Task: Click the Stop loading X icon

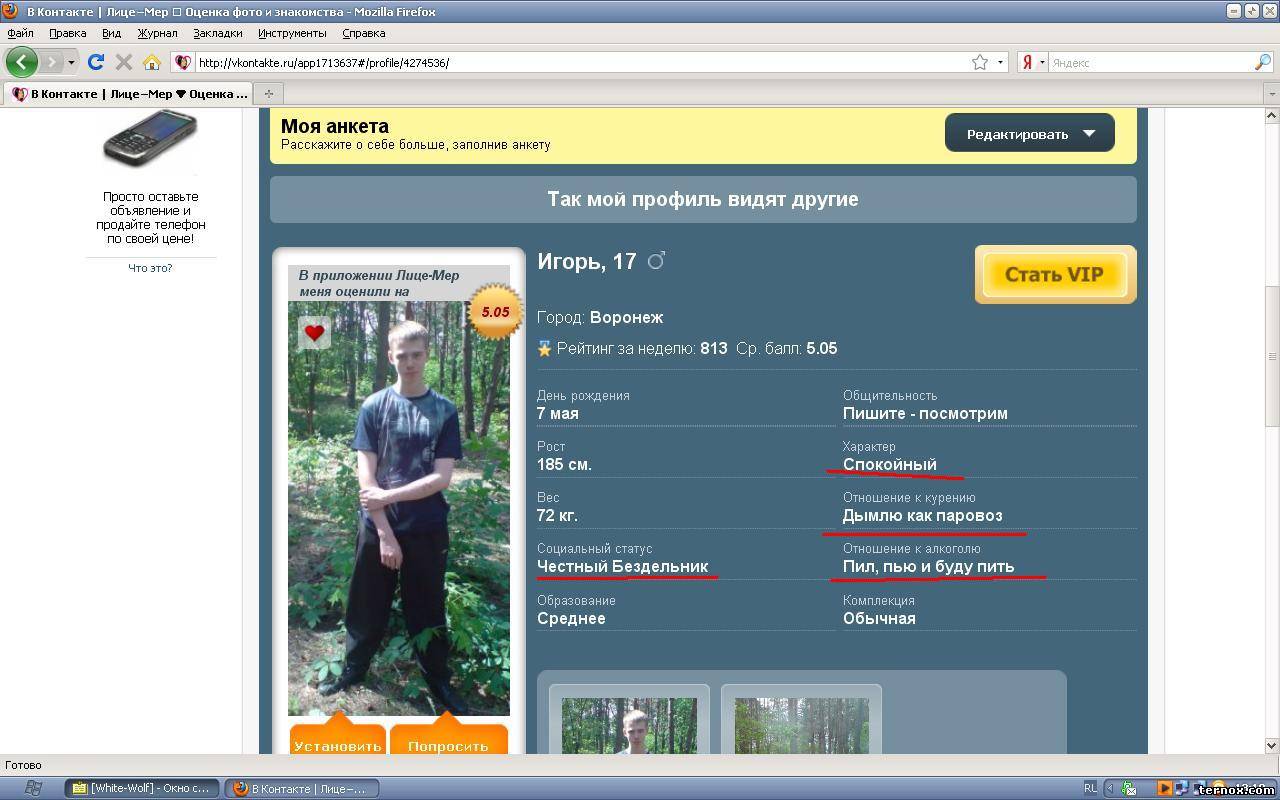Action: pos(124,62)
